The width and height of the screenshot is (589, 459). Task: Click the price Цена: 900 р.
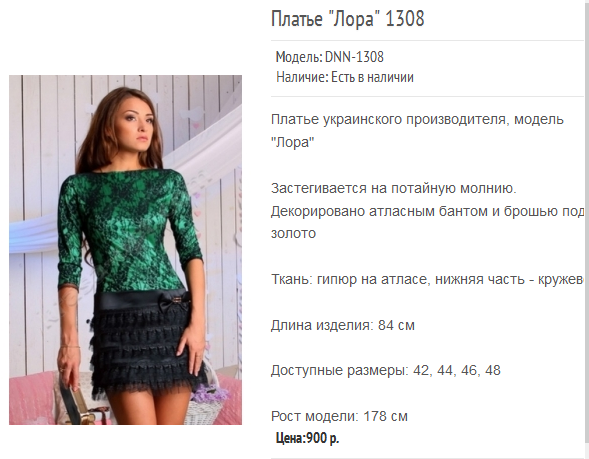coord(307,438)
